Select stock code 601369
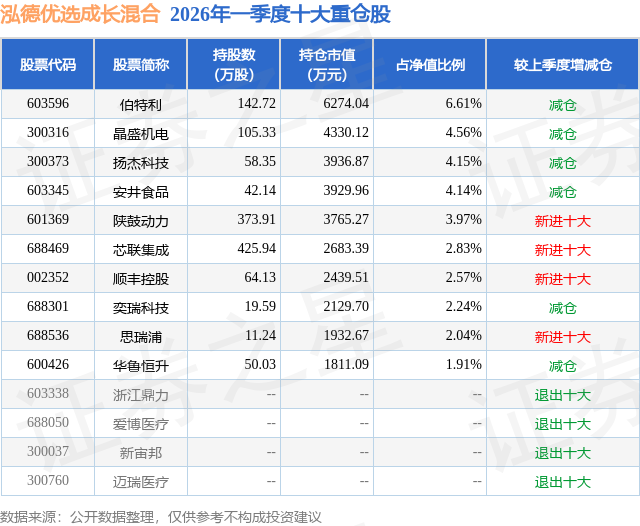The height and width of the screenshot is (526, 640). coord(48,220)
